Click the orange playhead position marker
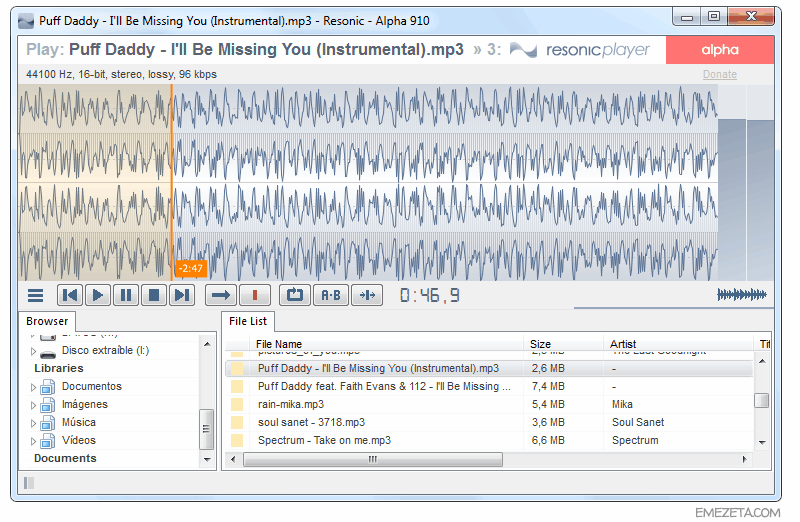Viewport: 800px width, 522px height. click(171, 182)
